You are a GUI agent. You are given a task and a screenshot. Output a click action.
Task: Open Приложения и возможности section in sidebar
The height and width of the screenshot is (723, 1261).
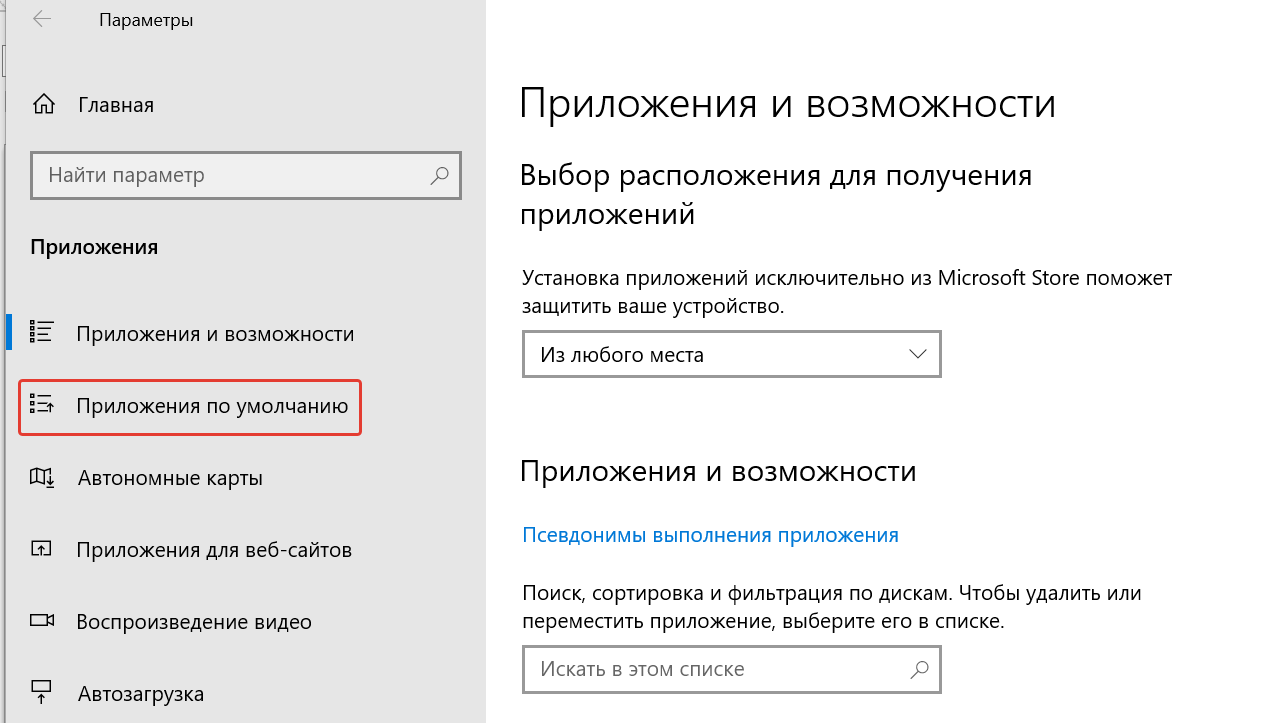point(215,334)
